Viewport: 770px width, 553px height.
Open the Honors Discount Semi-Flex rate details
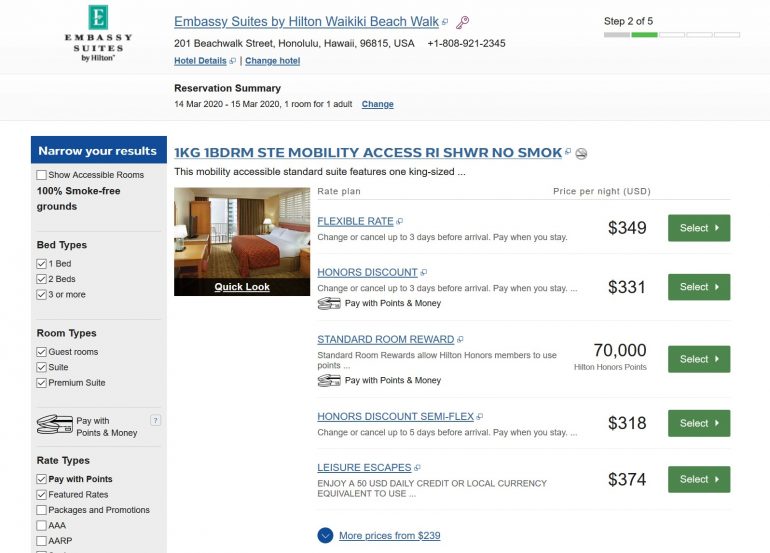[394, 416]
